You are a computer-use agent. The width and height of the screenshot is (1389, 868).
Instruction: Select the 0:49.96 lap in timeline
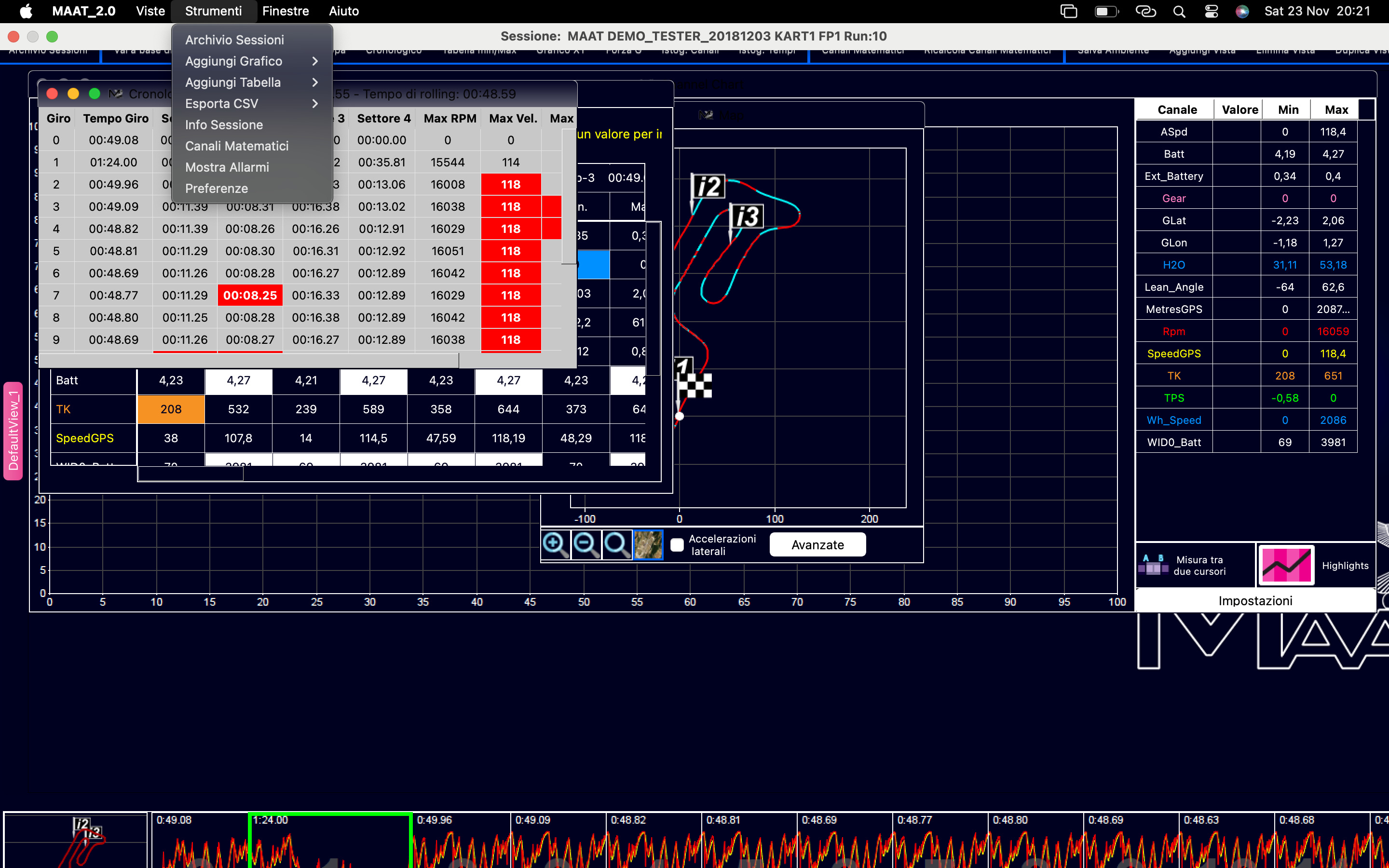(x=459, y=839)
